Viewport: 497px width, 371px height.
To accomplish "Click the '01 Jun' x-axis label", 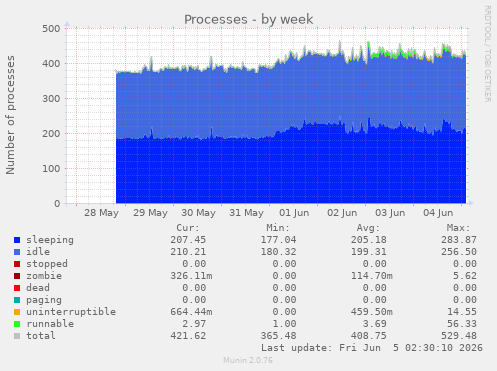I will pos(294,213).
